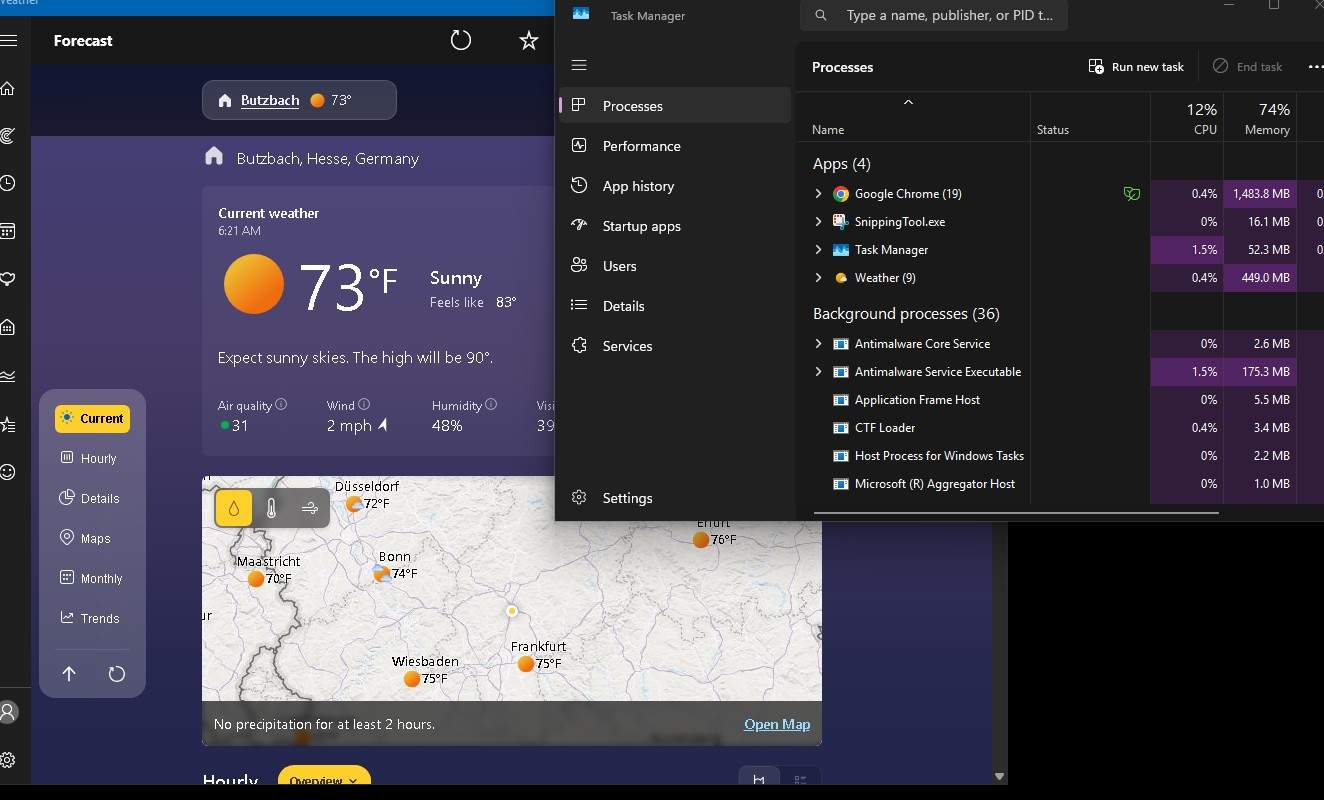This screenshot has height=800, width=1324.
Task: Click the Air quality info icon
Action: [x=281, y=405]
